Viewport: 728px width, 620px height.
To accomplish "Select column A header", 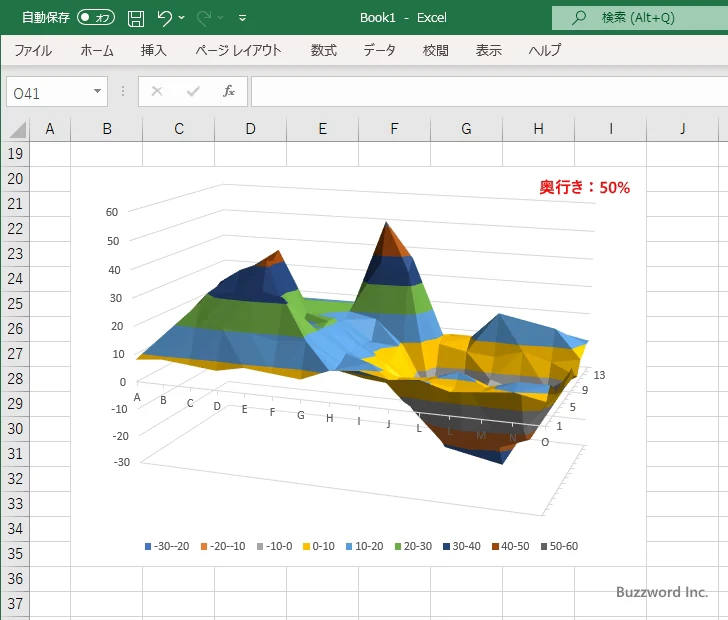I will [50, 129].
